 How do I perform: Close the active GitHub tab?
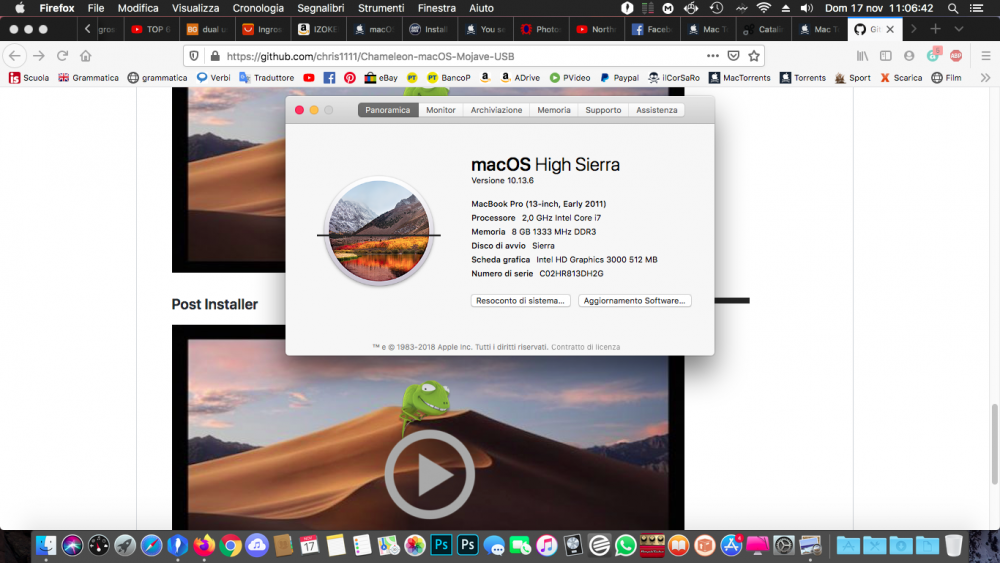point(890,29)
